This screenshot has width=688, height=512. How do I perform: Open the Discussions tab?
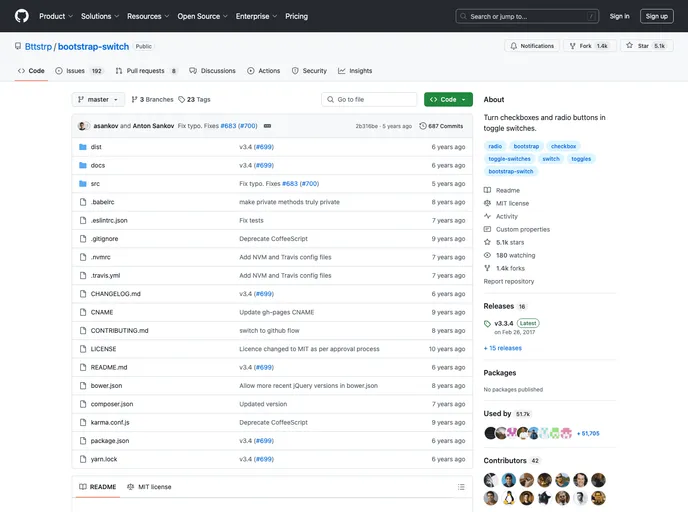click(212, 71)
